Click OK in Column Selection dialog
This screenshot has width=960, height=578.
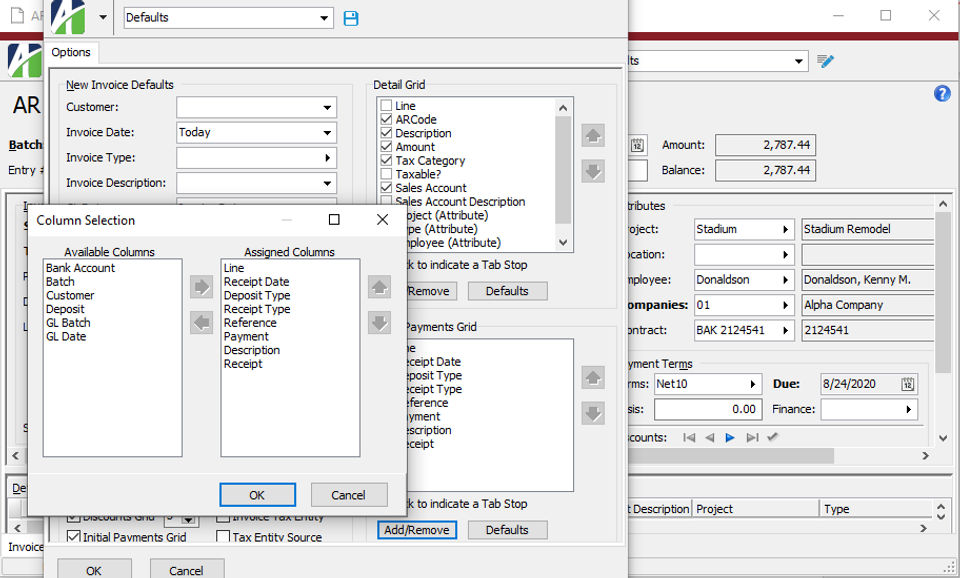pyautogui.click(x=257, y=495)
